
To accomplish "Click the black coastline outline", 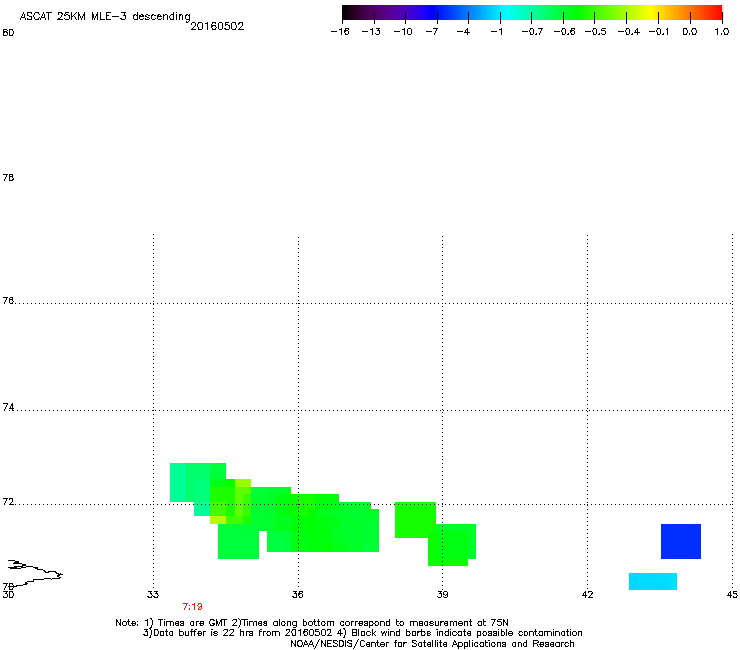I will (35, 573).
